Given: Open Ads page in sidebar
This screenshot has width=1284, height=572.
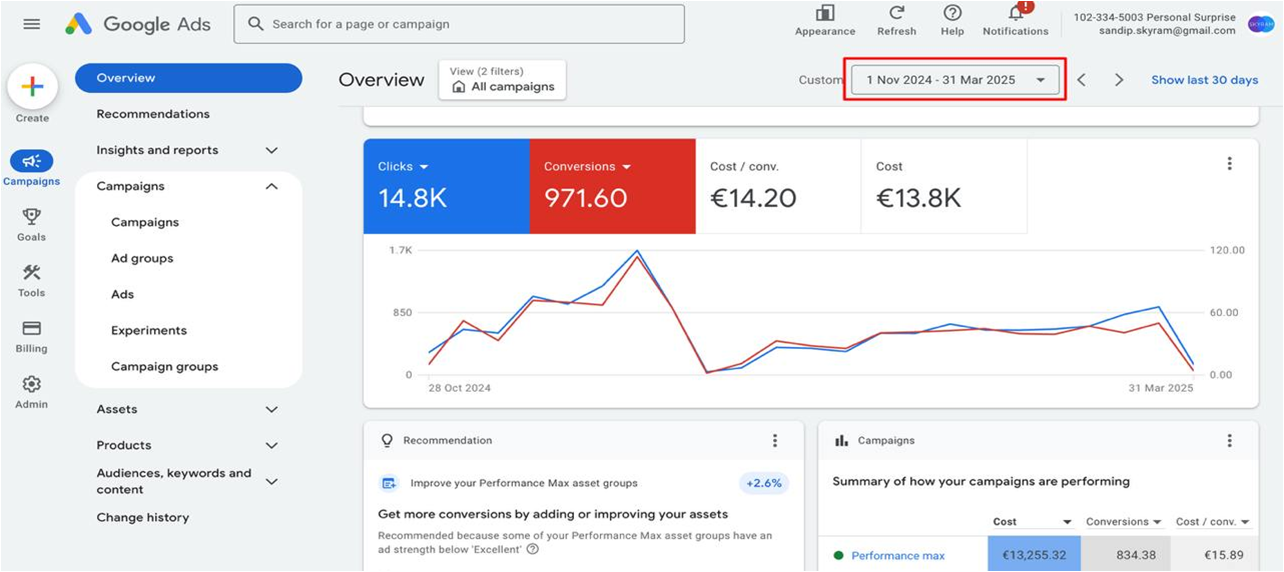Looking at the screenshot, I should [122, 294].
